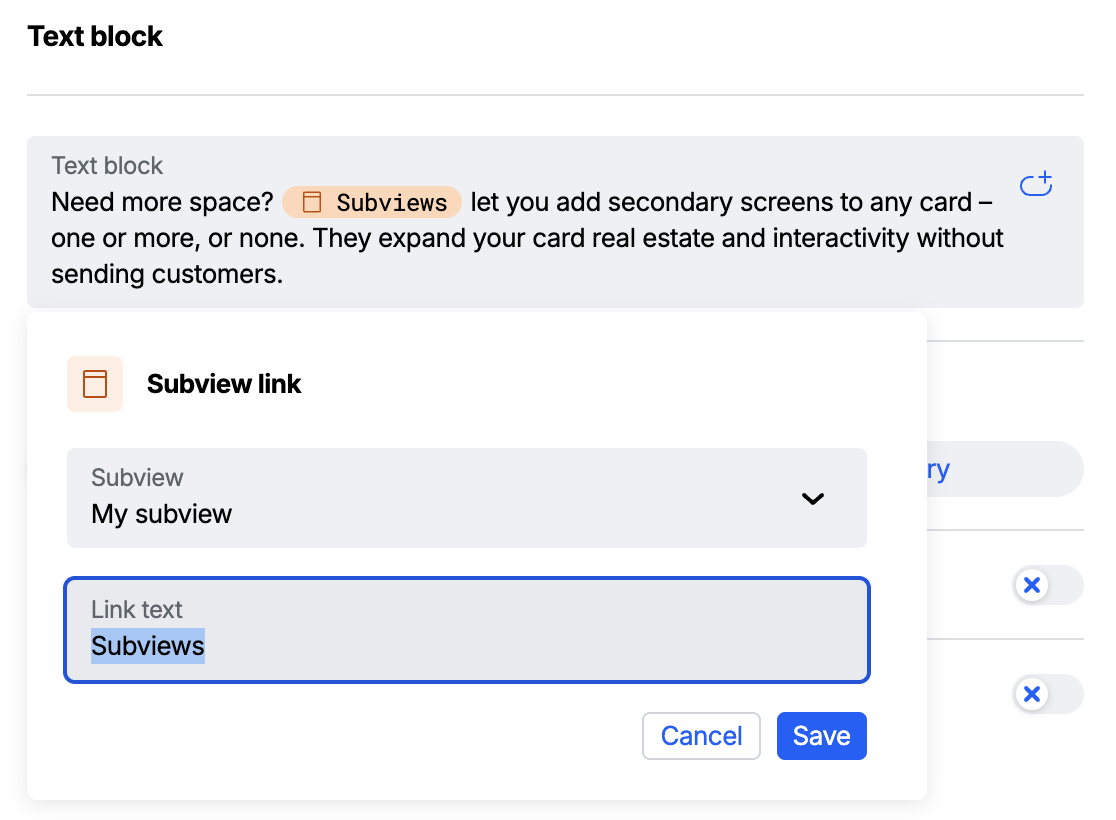The image size is (1116, 820).
Task: Focus the Link text input field
Action: click(467, 630)
